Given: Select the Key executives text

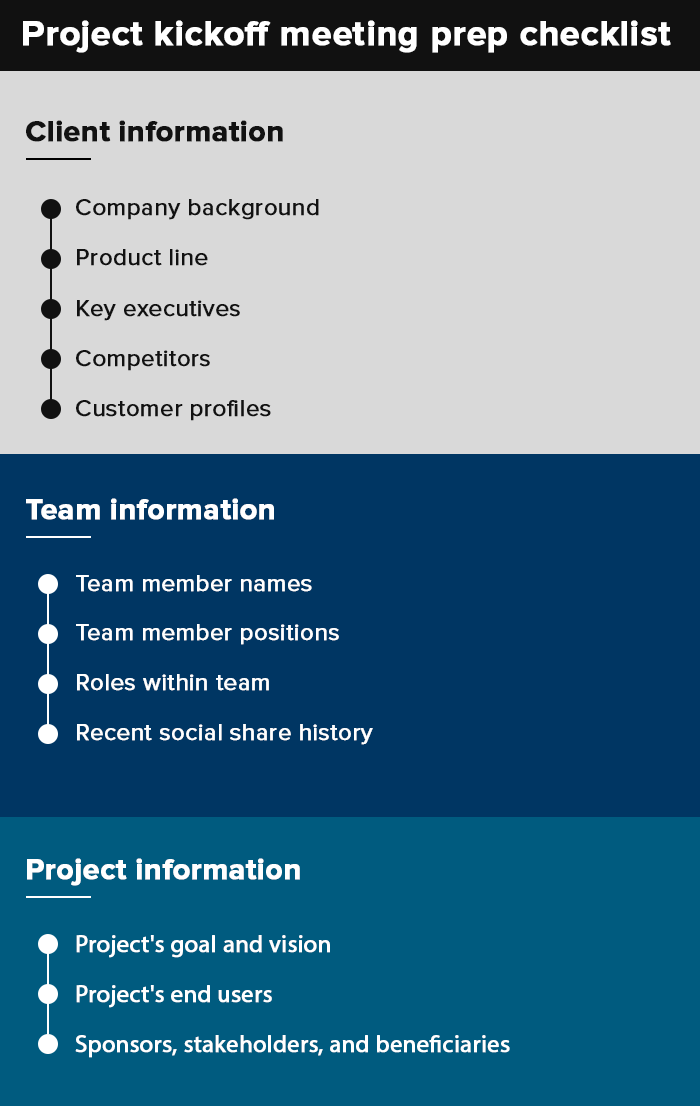Looking at the screenshot, I should coord(158,308).
